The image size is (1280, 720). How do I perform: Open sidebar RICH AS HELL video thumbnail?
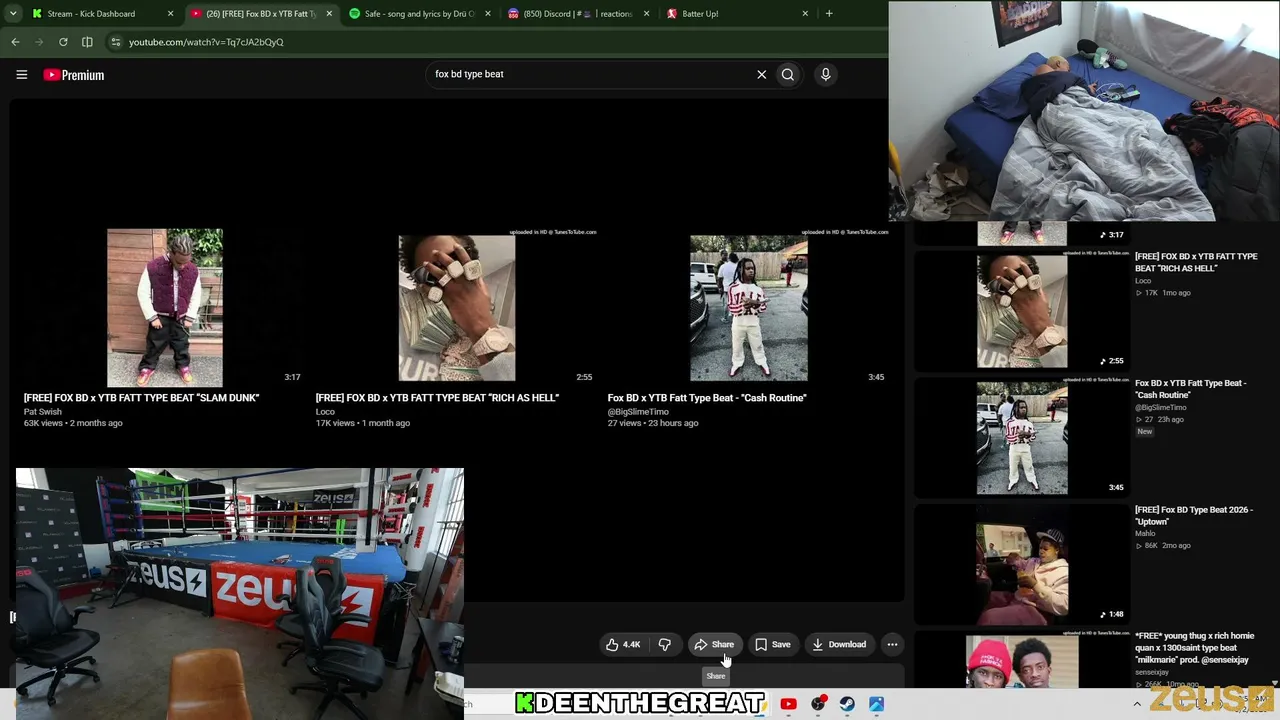click(x=1022, y=311)
